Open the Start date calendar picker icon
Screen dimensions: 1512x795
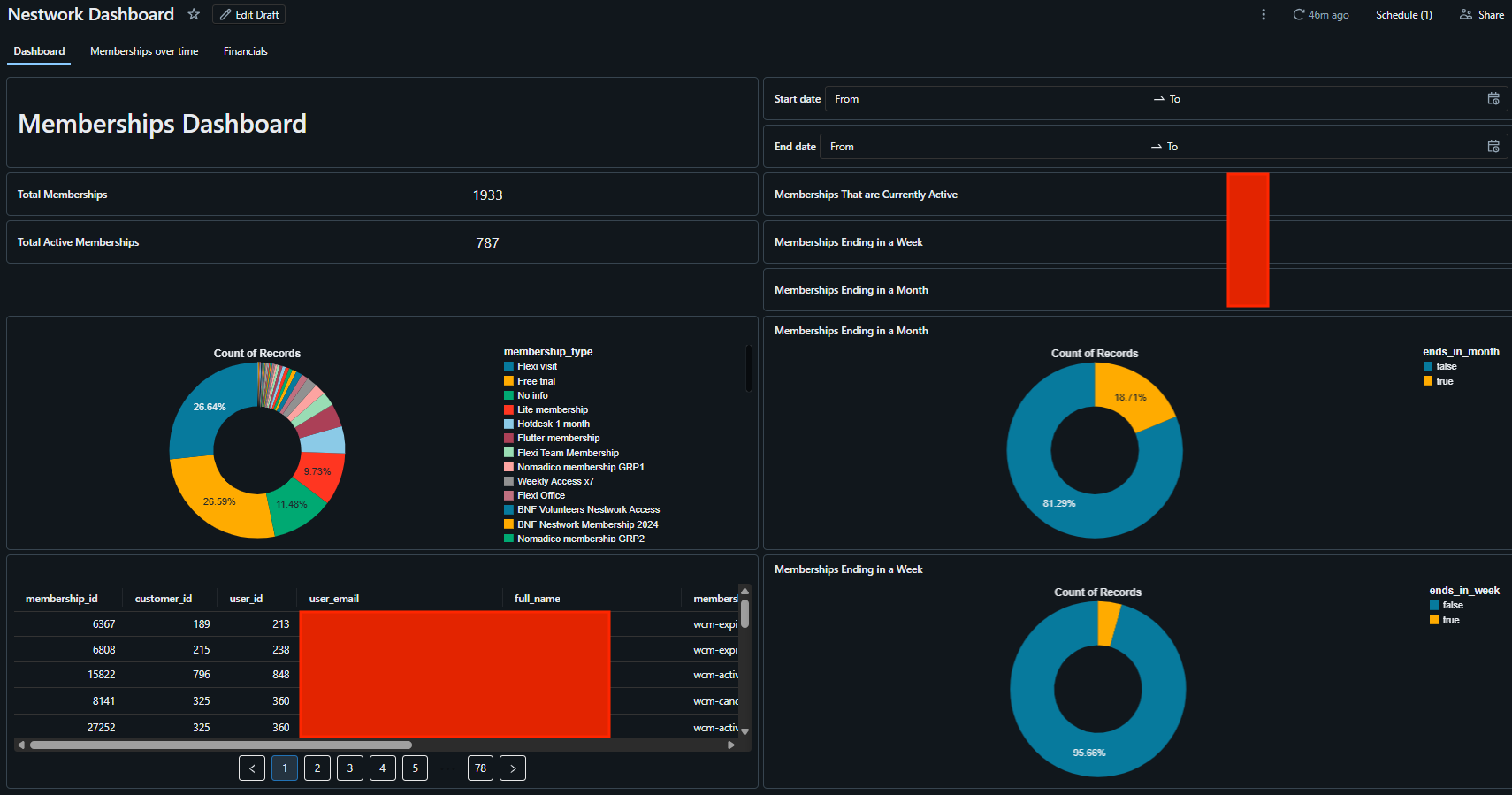point(1493,99)
